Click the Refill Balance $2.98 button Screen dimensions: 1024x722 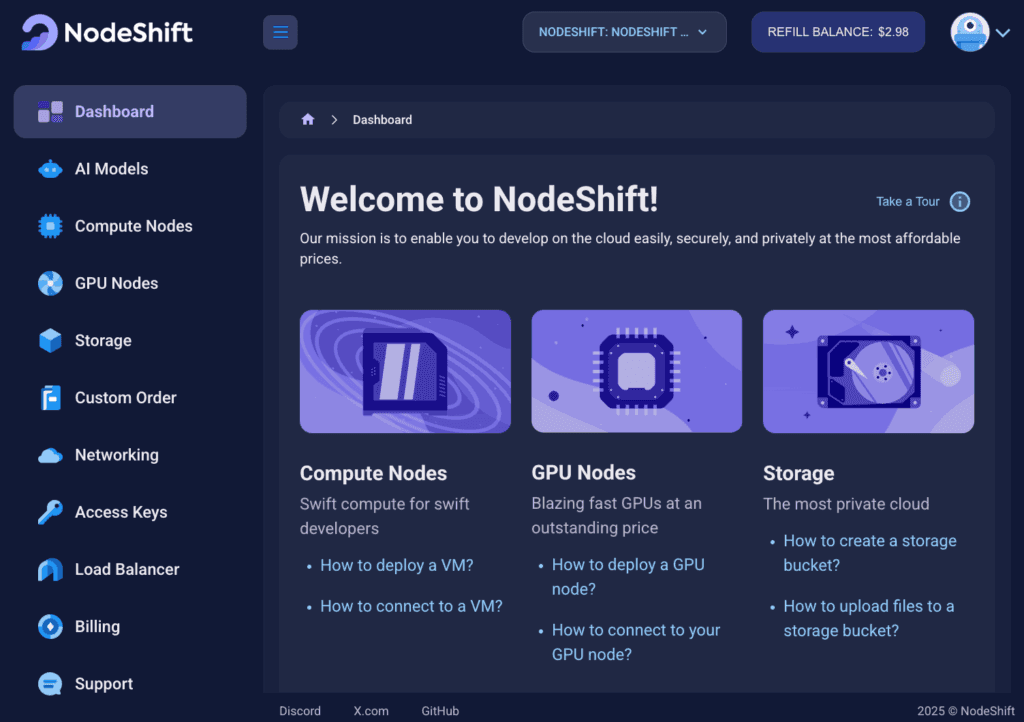coord(838,32)
